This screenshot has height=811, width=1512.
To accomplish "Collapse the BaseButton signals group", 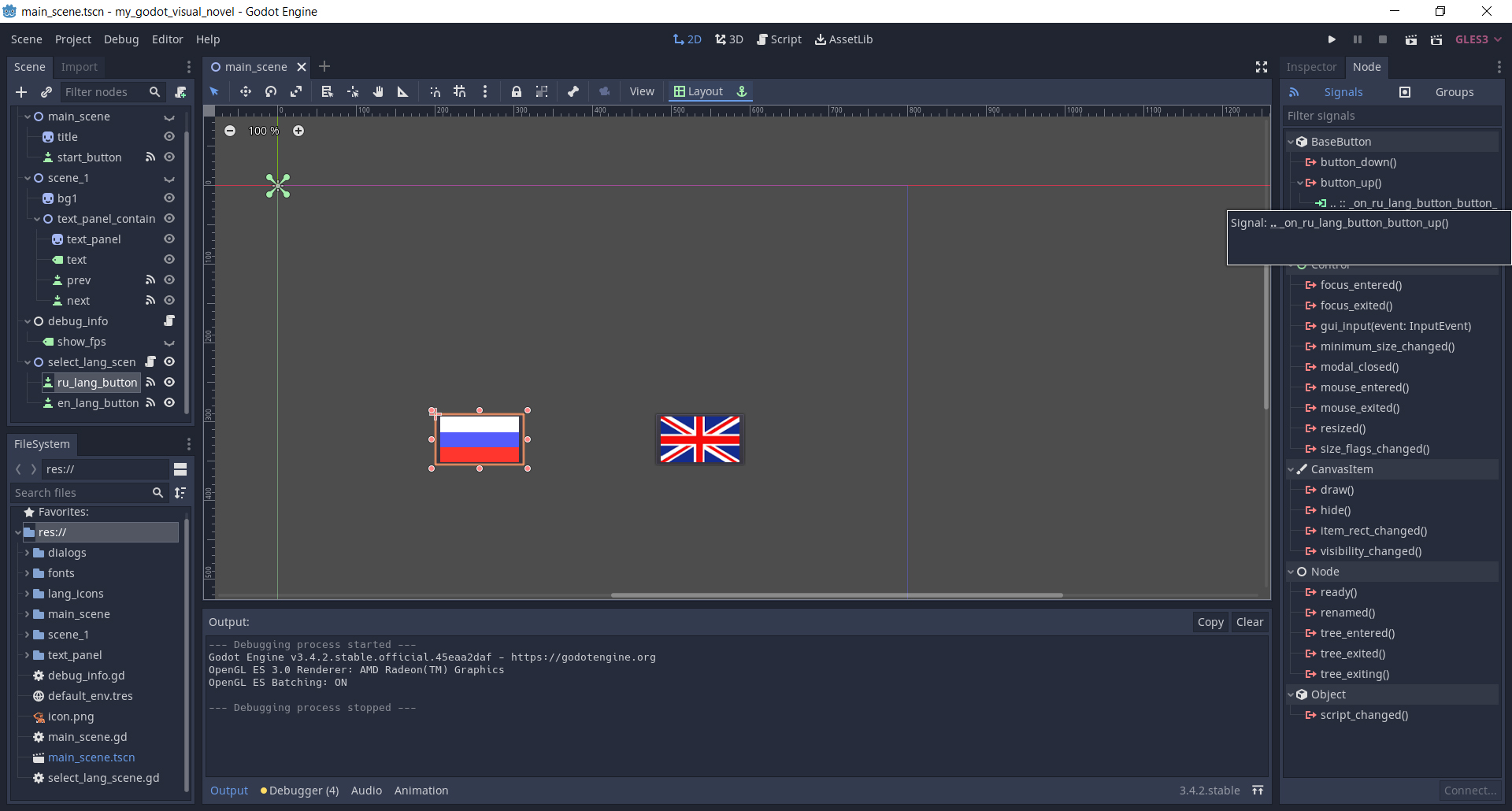I will 1291,142.
